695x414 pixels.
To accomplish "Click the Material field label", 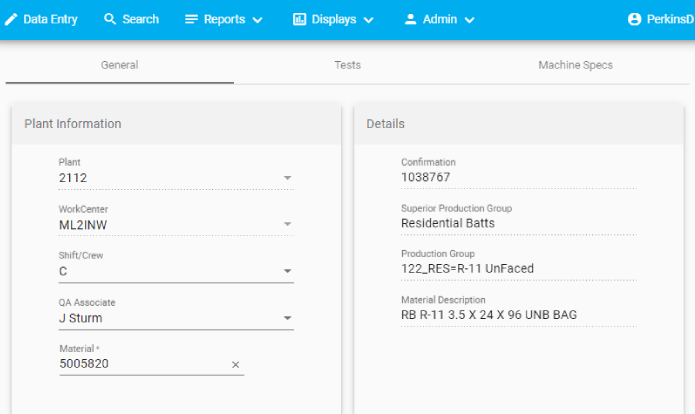I will pyautogui.click(x=79, y=349).
